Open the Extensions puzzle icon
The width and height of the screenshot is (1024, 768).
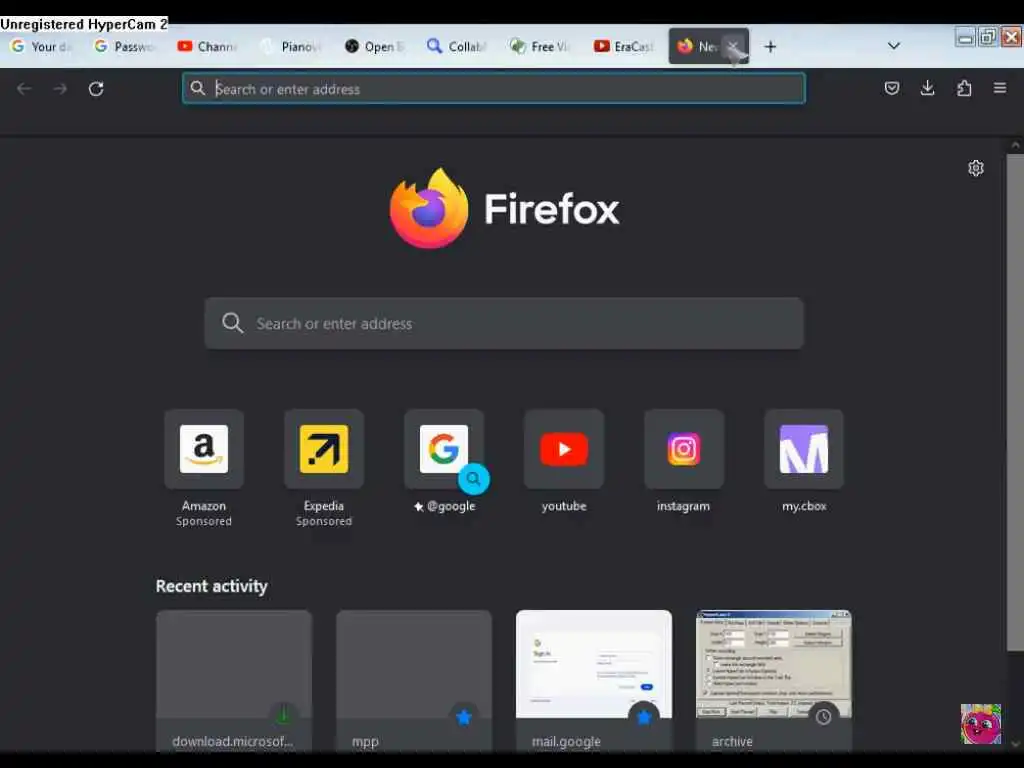pos(964,88)
